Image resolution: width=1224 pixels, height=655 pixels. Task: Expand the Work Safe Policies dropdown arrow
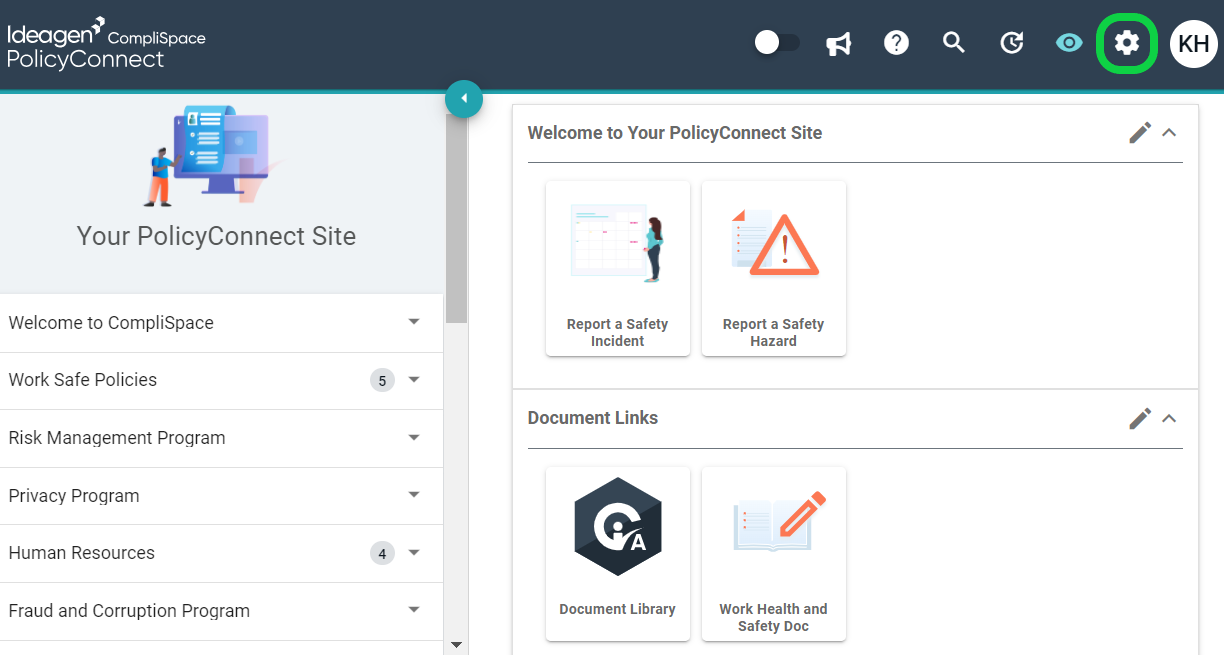click(x=414, y=380)
